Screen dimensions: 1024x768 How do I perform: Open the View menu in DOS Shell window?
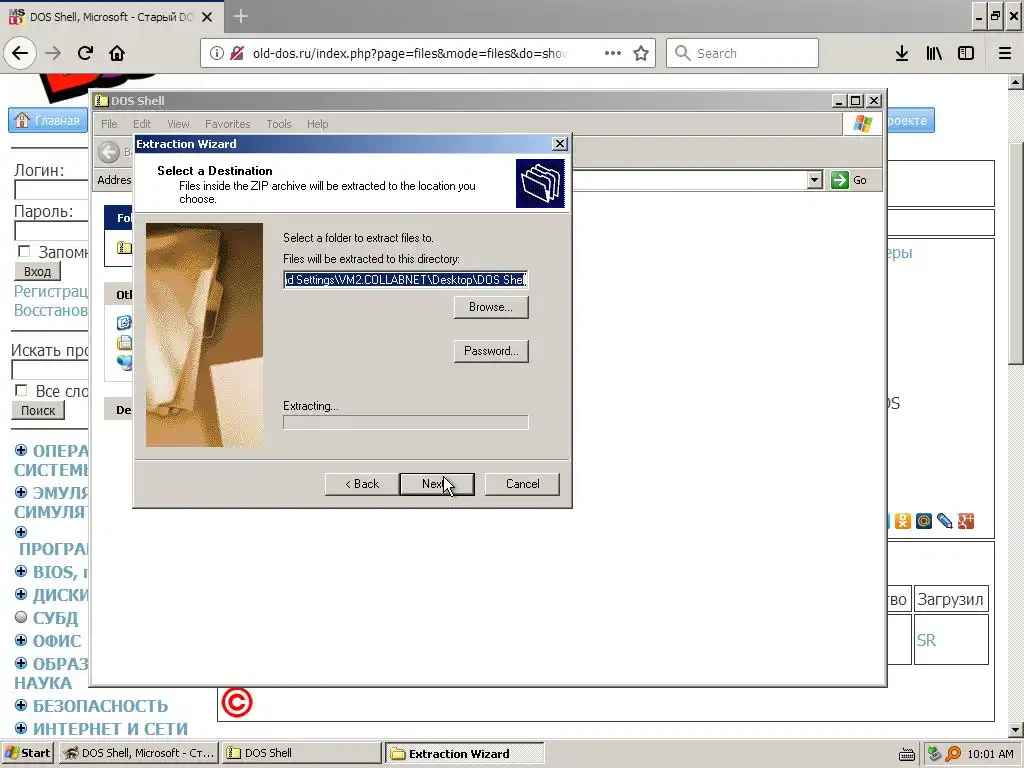click(x=178, y=123)
